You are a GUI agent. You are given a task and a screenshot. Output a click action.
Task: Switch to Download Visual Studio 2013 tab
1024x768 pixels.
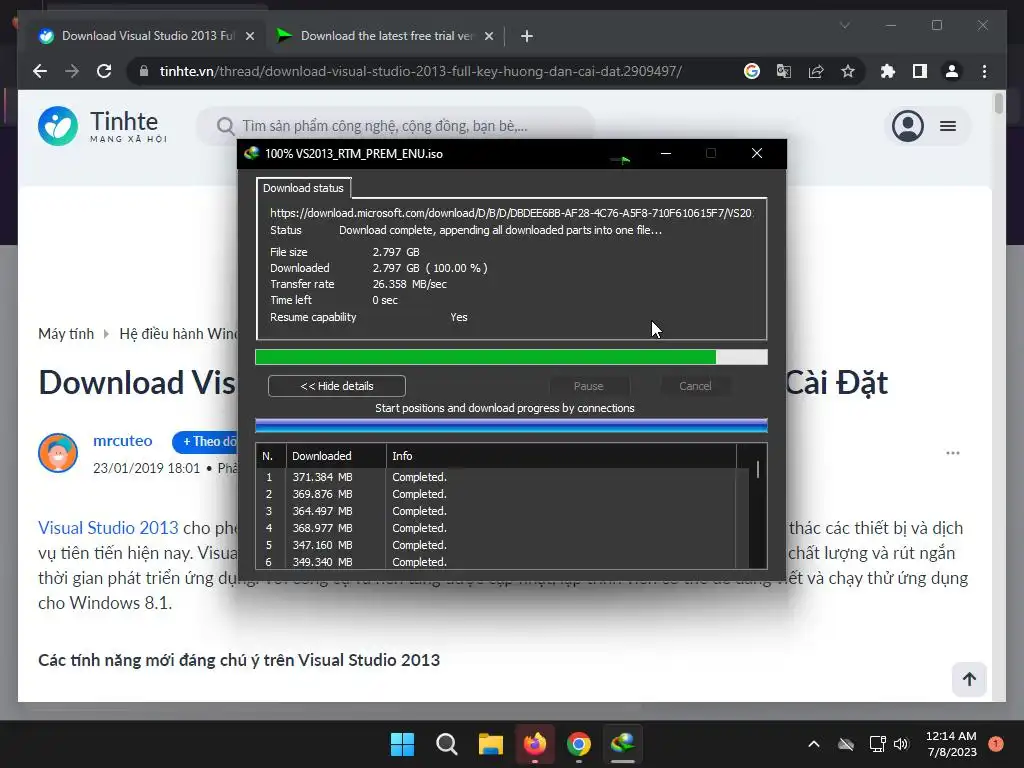pyautogui.click(x=147, y=36)
